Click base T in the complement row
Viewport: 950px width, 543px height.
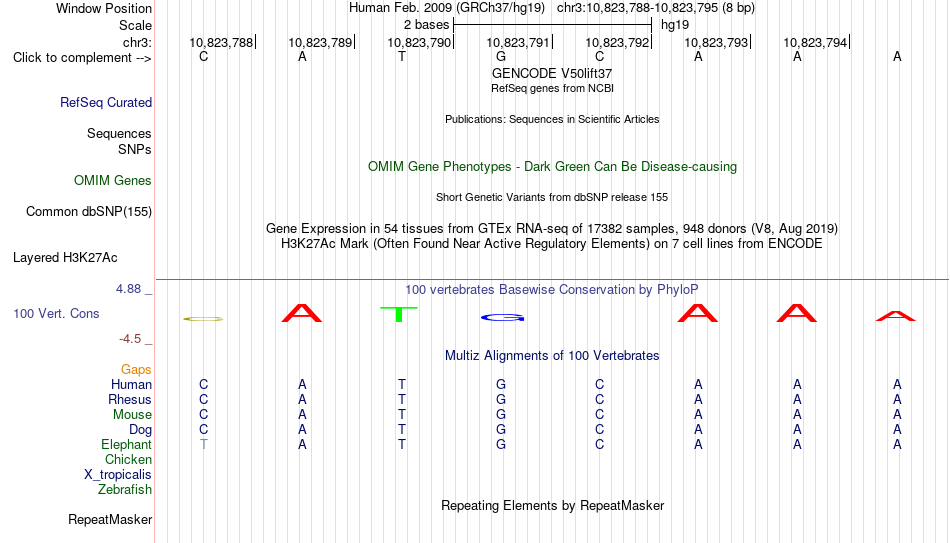point(402,56)
